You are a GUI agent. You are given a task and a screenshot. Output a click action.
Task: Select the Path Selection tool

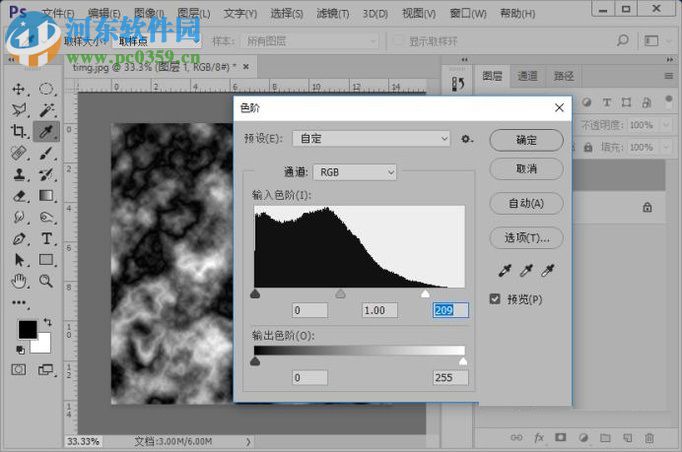point(19,260)
